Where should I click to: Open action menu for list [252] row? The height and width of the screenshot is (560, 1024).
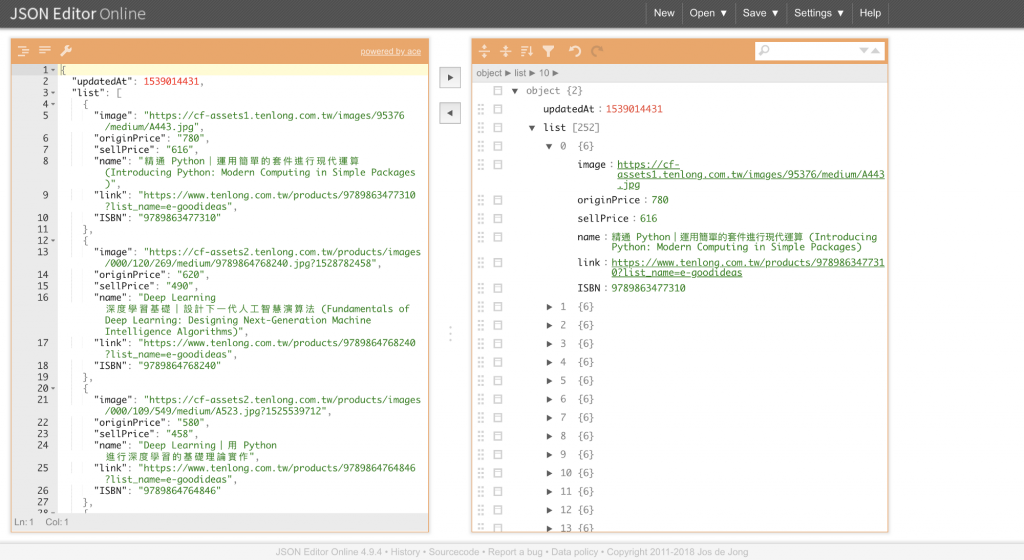pyautogui.click(x=498, y=128)
